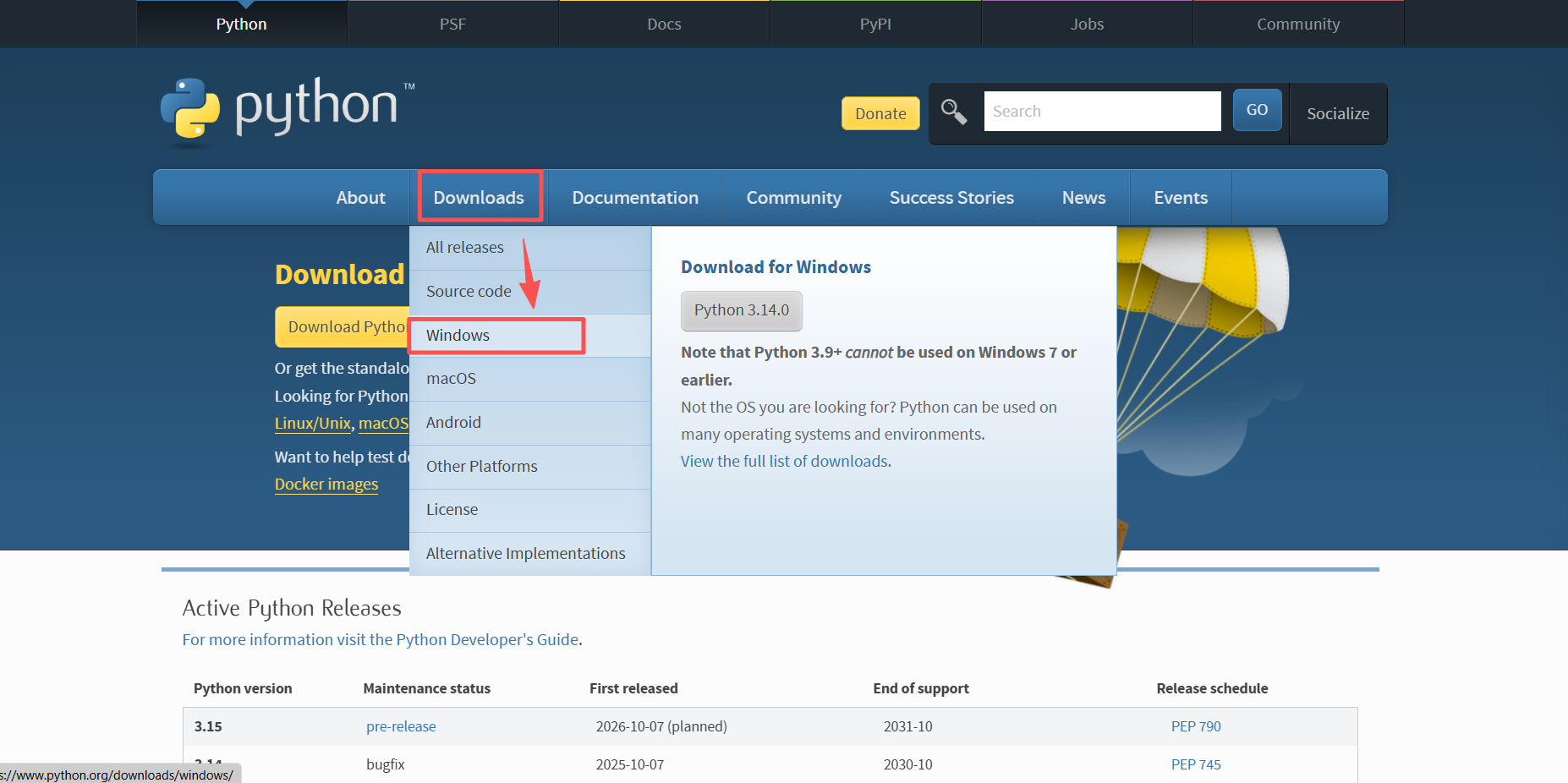Click the magnifying glass search icon

point(954,112)
